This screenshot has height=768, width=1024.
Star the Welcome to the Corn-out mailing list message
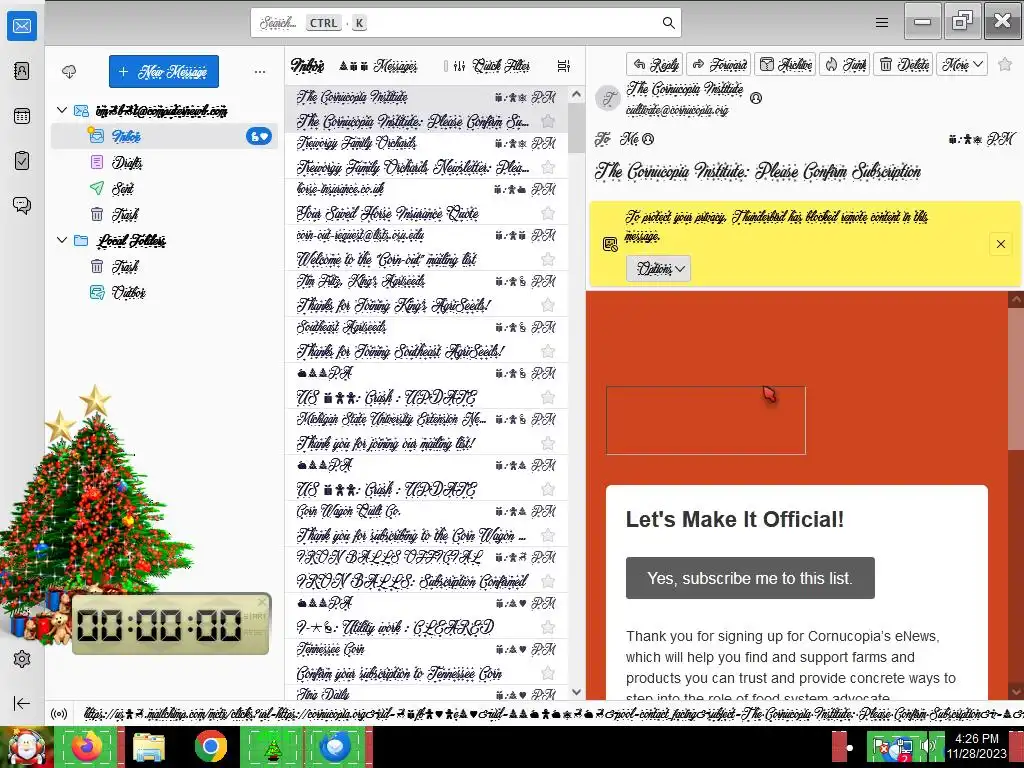coord(548,259)
